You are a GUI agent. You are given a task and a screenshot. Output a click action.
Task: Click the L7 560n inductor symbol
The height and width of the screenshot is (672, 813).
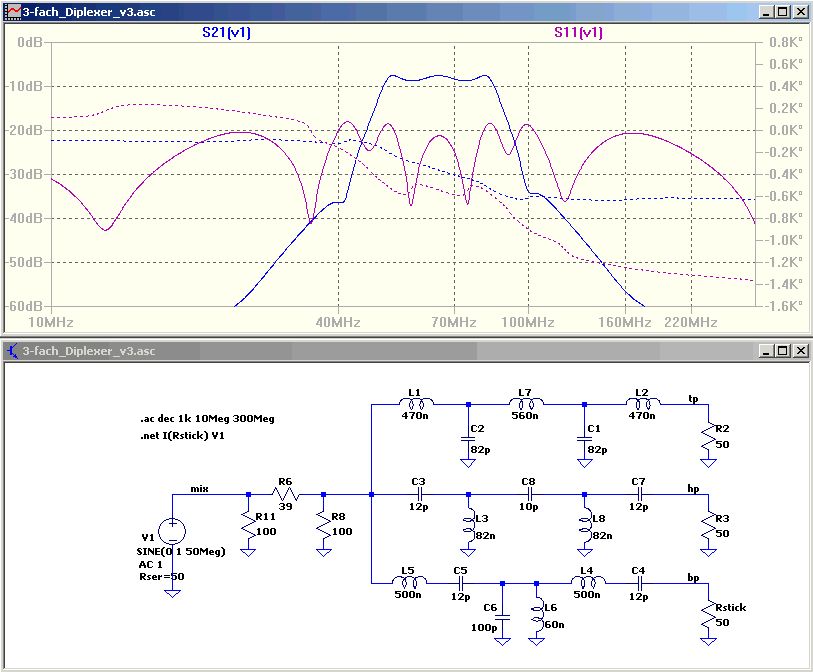[x=526, y=404]
